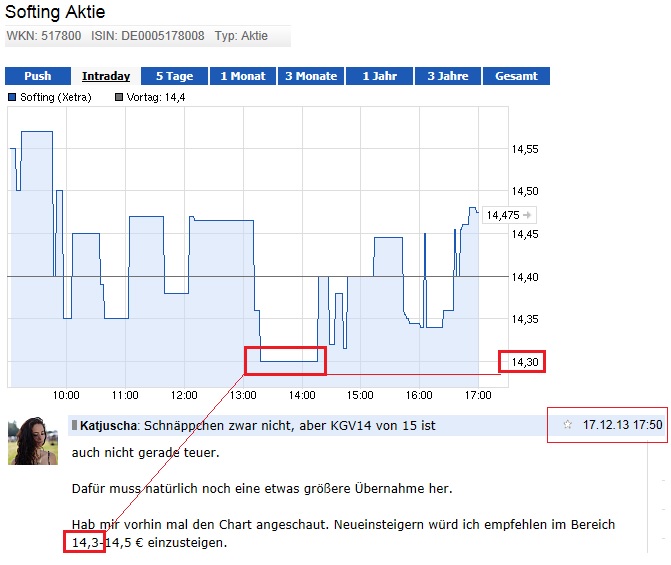Screen dimensions: 671x565
Task: Click the 14,45 axis value
Action: tap(525, 234)
